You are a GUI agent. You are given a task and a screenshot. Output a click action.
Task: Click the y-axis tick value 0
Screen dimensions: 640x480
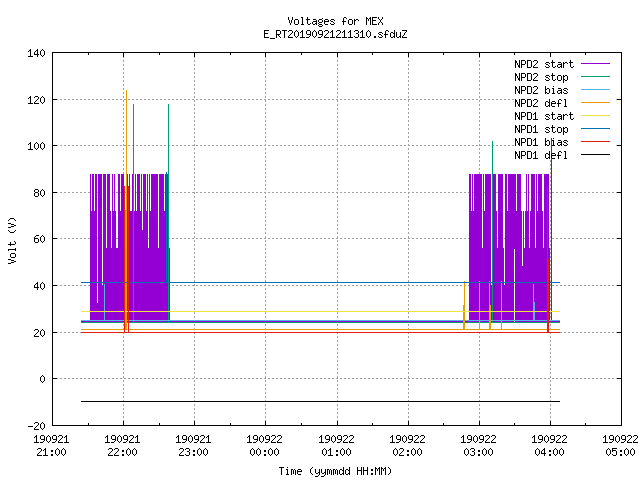[42, 379]
